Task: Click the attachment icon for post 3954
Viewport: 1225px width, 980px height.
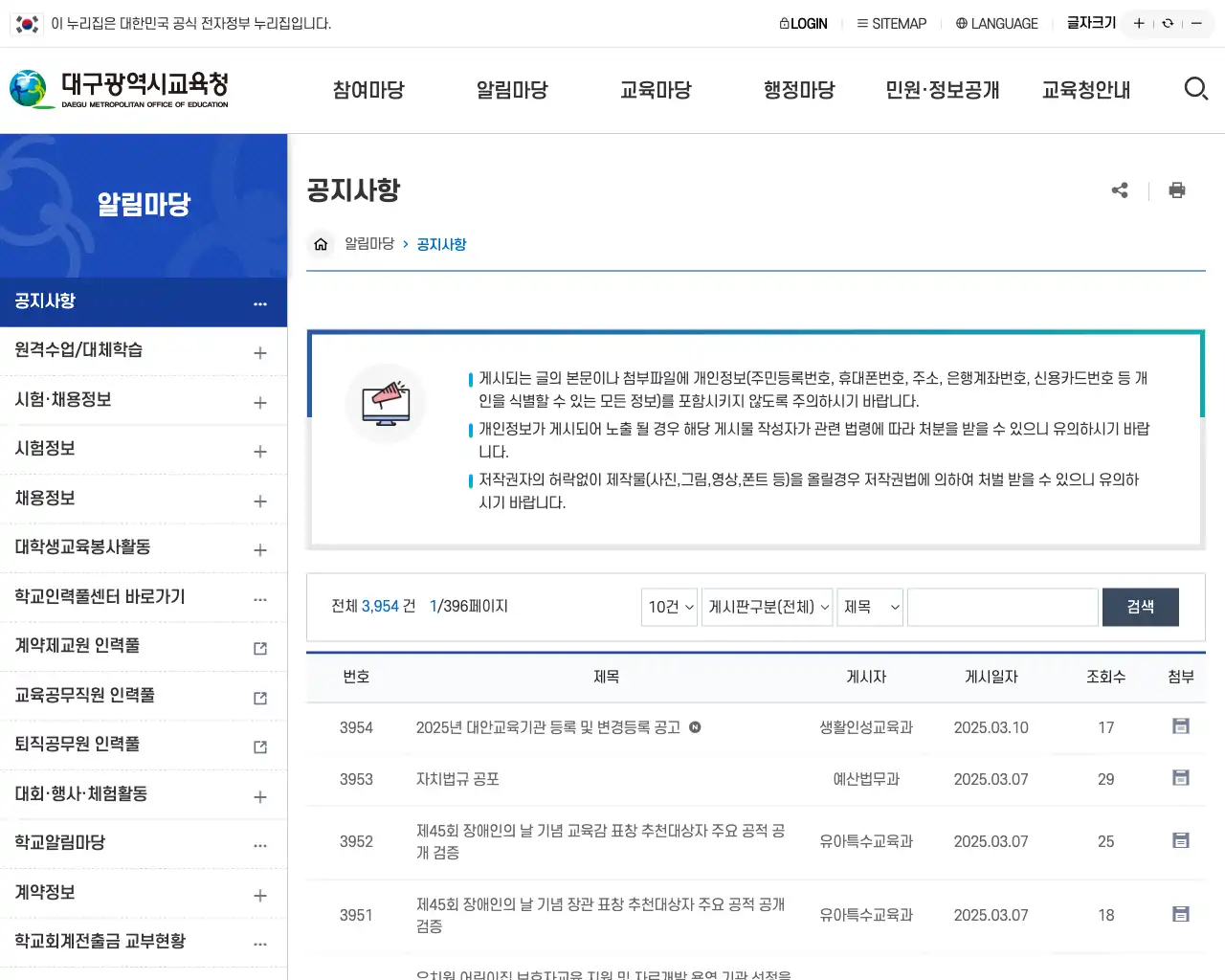Action: point(1180,726)
